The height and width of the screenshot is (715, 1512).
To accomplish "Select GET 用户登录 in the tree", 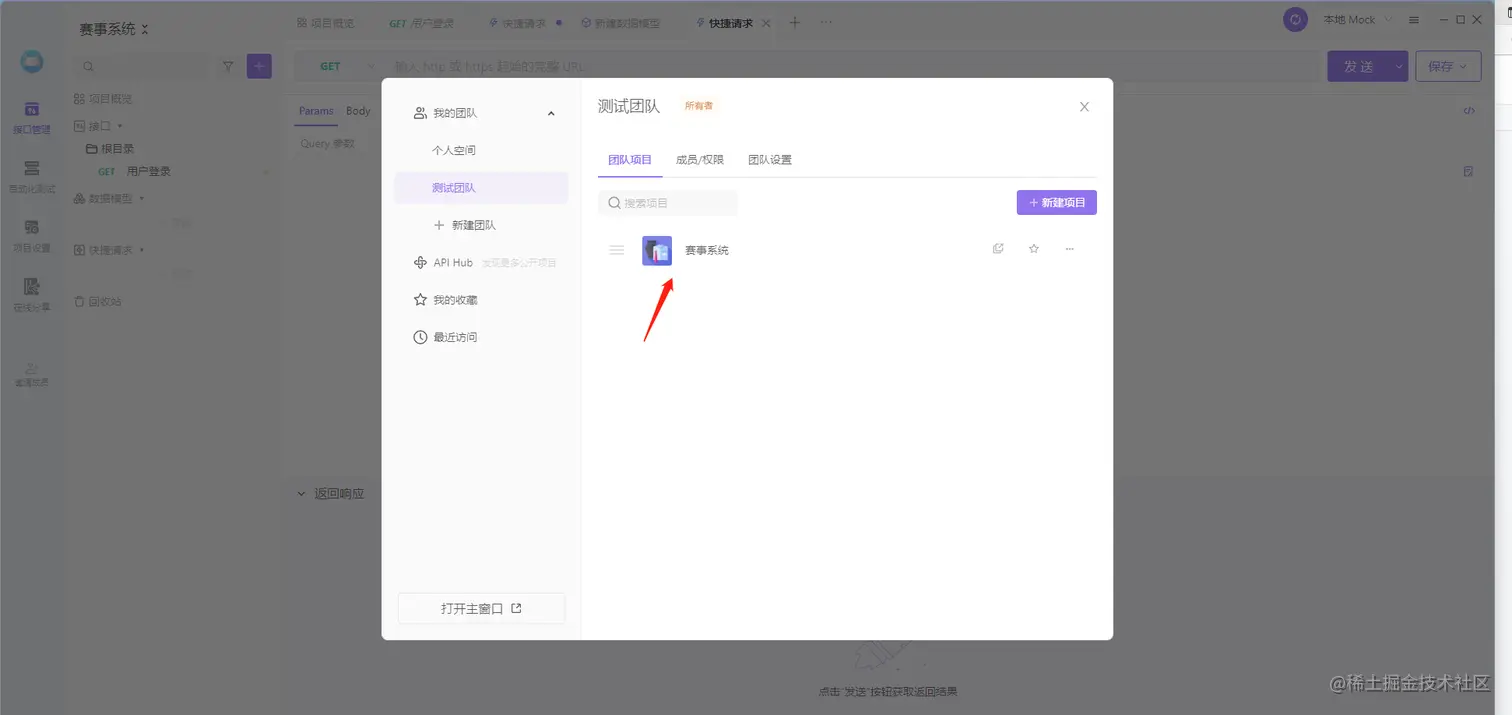I will tap(135, 172).
